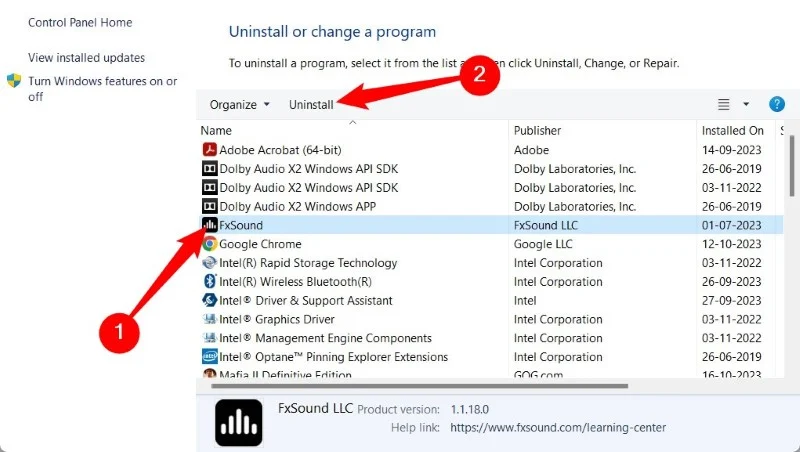The width and height of the screenshot is (800, 452).
Task: Click large FxSound logo in details pane
Action: point(239,423)
